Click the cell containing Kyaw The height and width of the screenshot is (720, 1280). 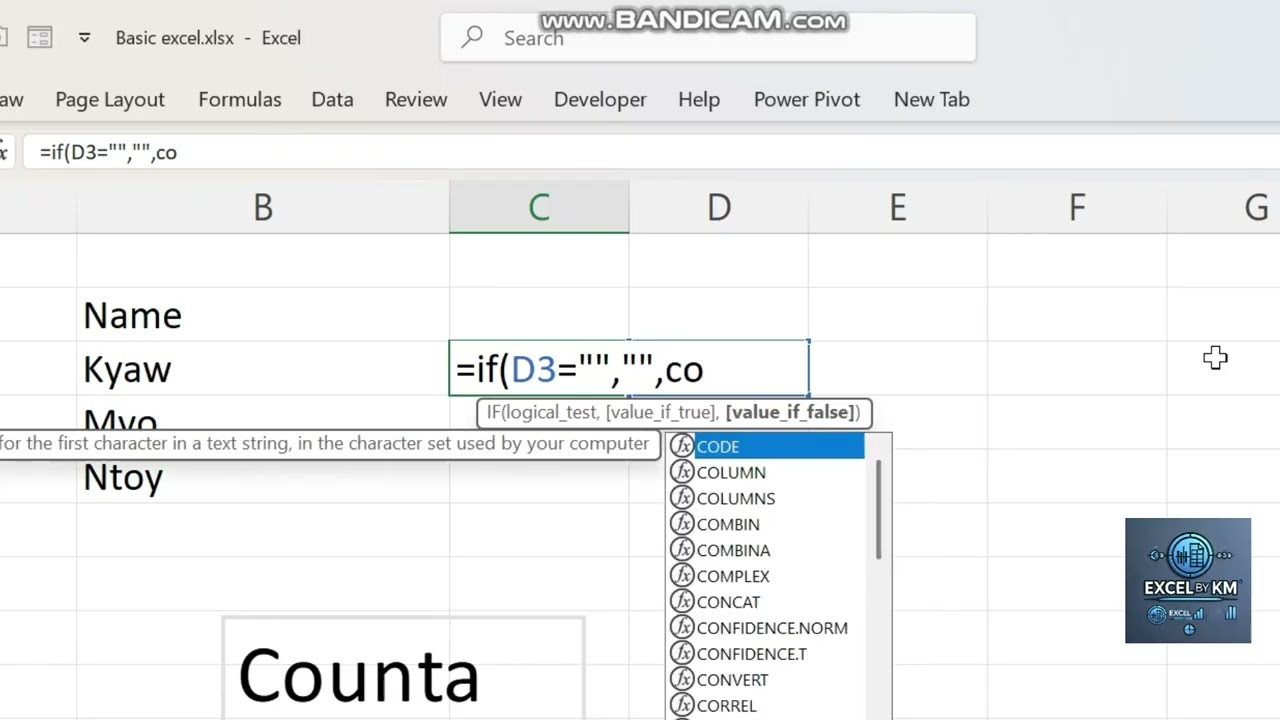click(263, 369)
